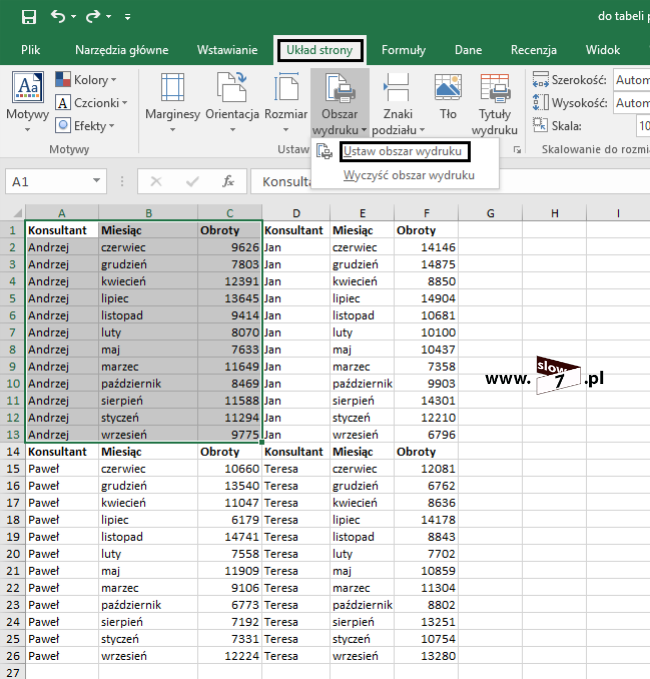Click the Szerokość width value box

click(x=632, y=80)
